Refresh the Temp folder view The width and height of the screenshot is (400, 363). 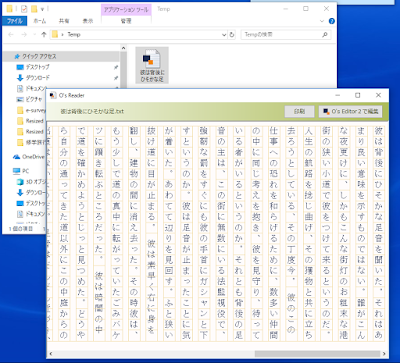(x=232, y=34)
